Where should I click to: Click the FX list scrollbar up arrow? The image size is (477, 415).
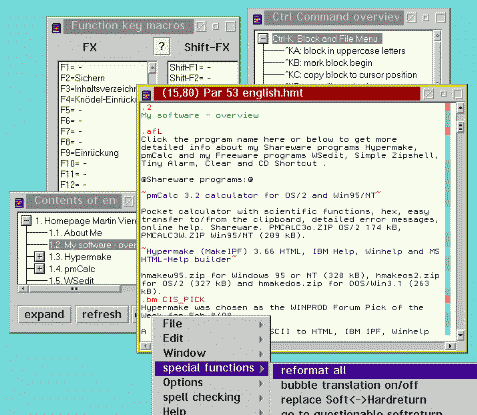point(152,68)
